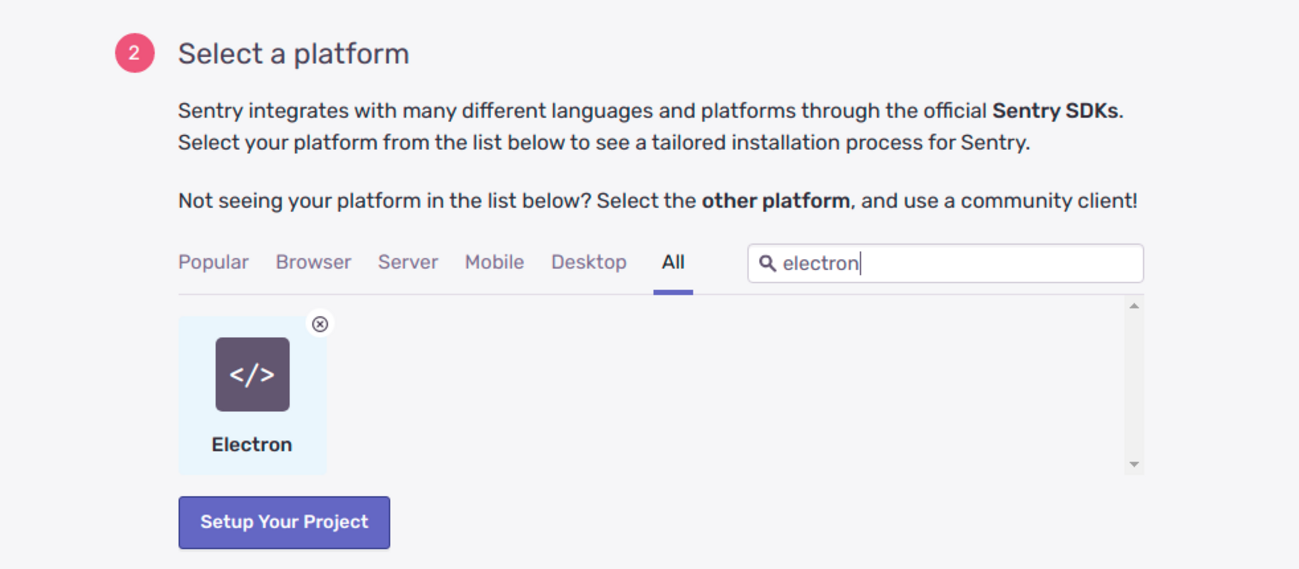Show the Server platforms tab

408,262
